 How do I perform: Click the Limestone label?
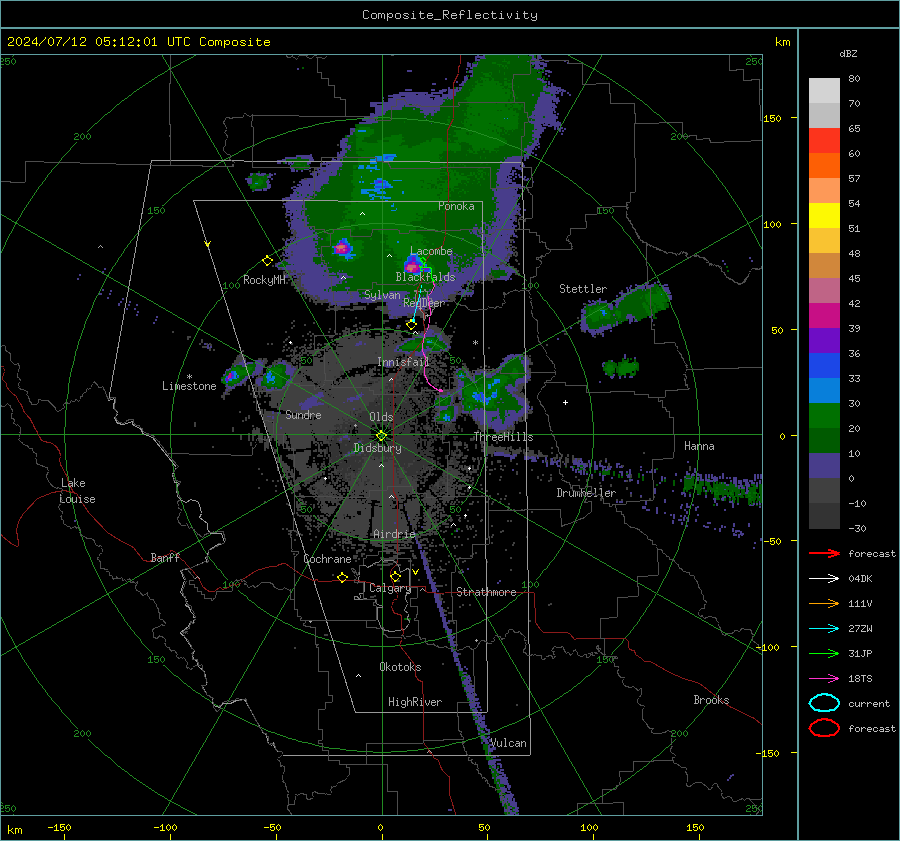coord(189,386)
